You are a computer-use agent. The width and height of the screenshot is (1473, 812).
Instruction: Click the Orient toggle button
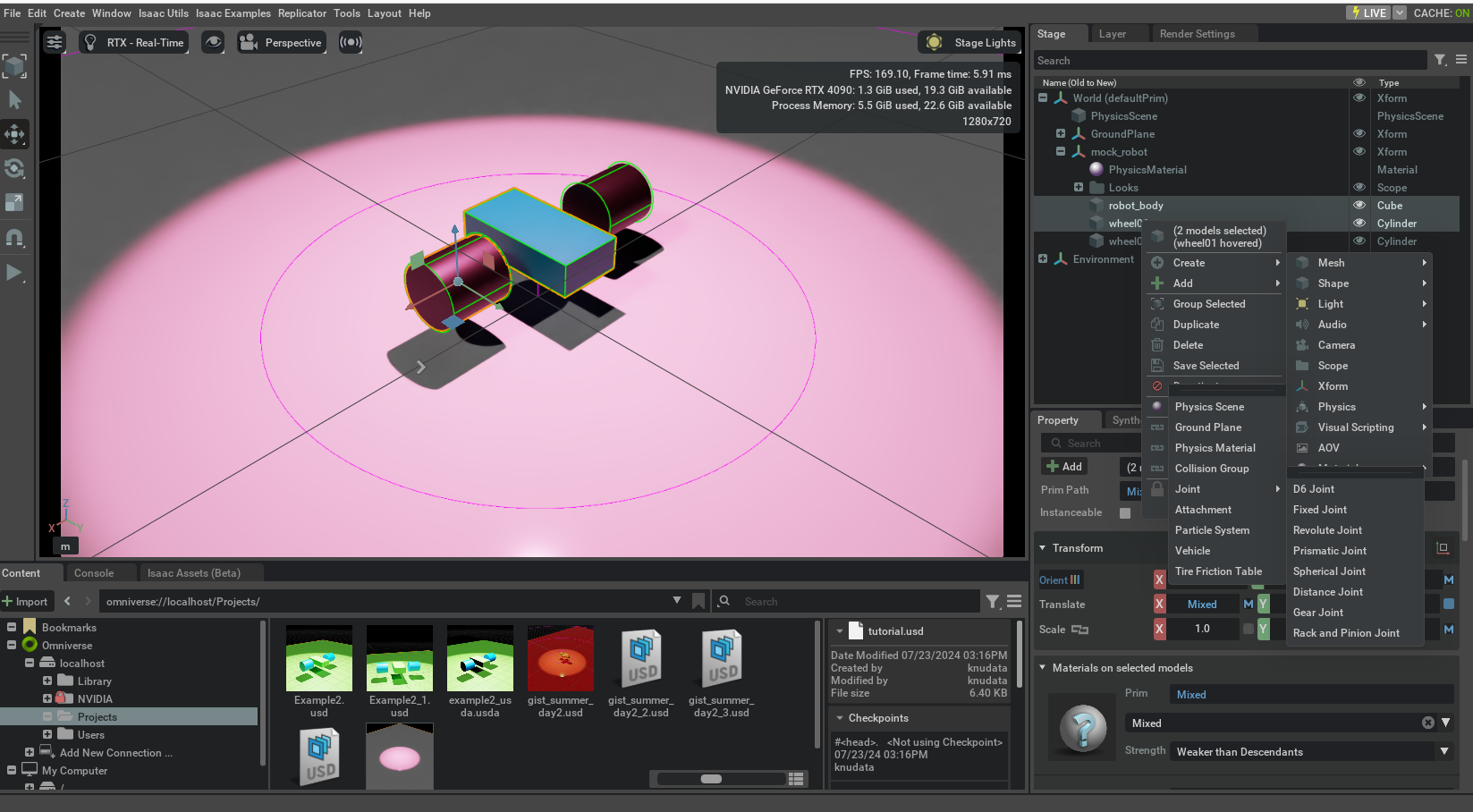point(1060,580)
